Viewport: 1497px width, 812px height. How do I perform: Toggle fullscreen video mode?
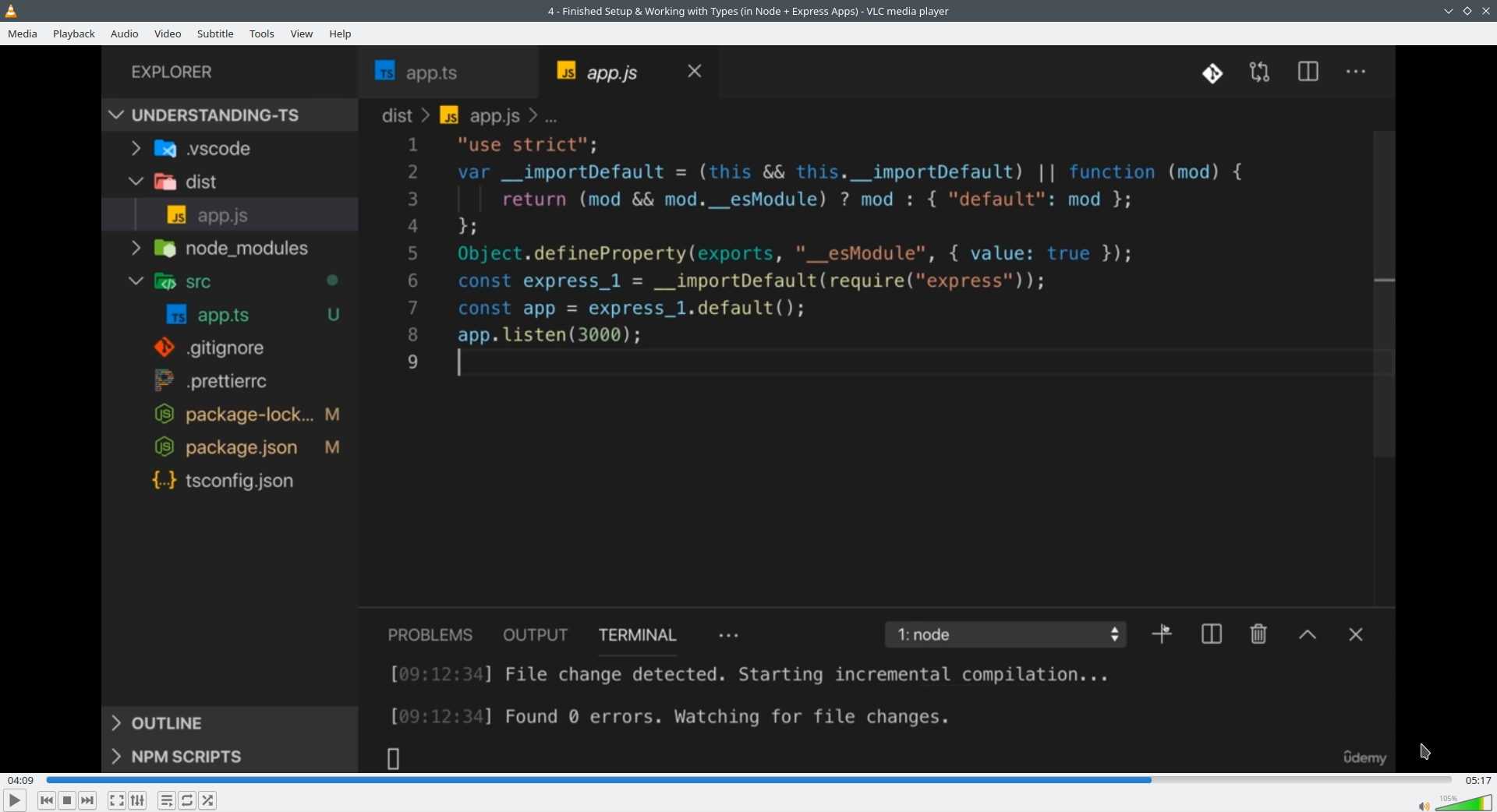(x=115, y=800)
